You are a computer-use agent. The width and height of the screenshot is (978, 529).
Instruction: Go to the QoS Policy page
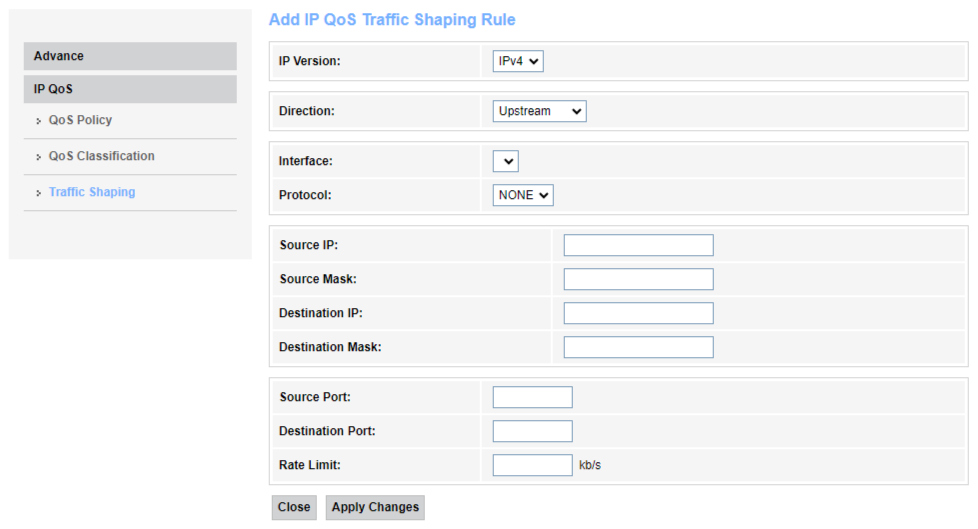(x=80, y=120)
